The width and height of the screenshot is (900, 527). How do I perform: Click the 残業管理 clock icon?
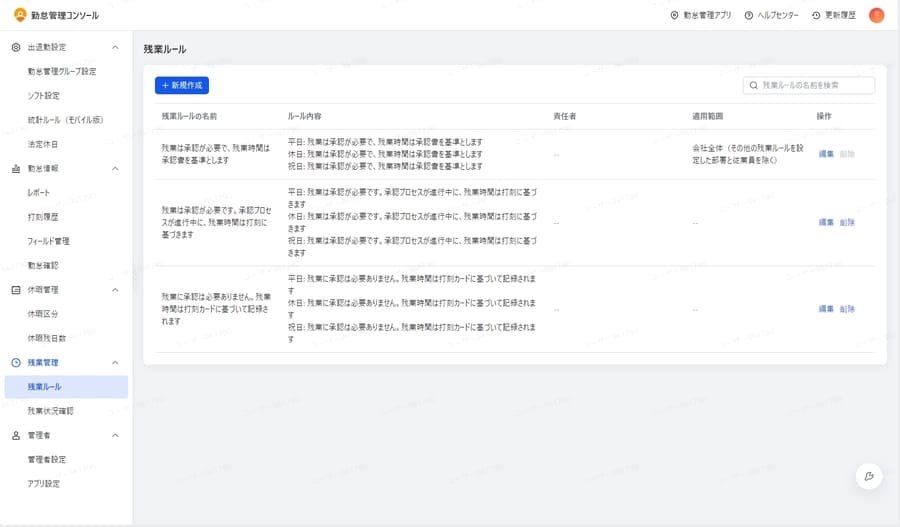tap(16, 362)
